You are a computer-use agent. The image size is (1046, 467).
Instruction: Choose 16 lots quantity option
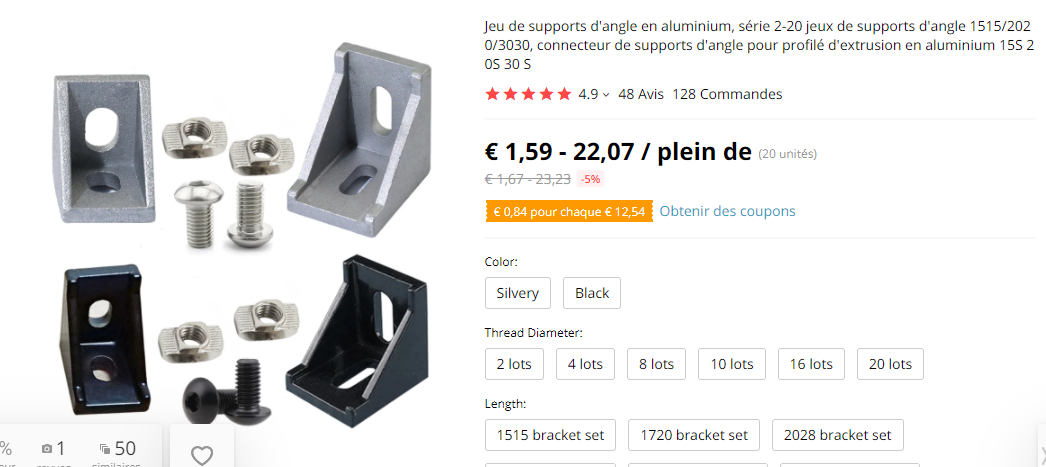810,364
